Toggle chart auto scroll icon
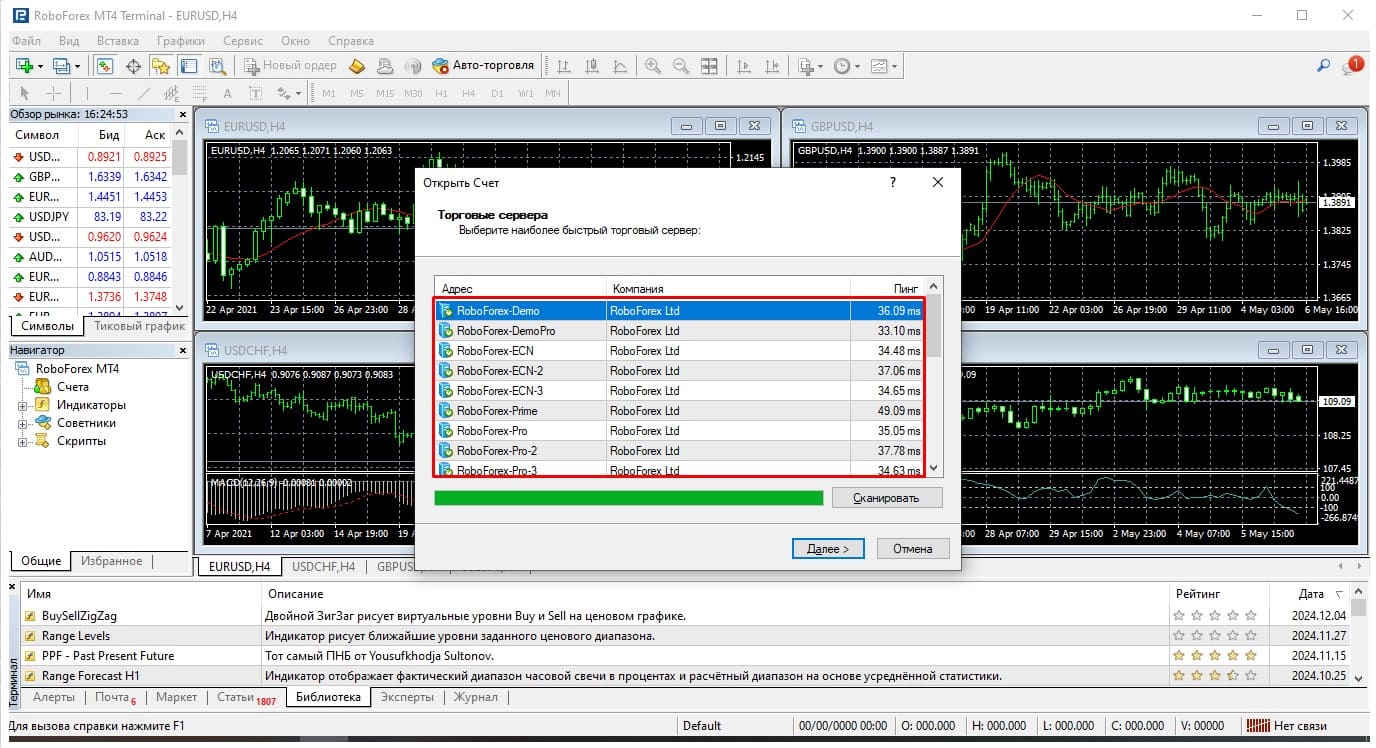This screenshot has width=1376, height=748. (x=743, y=66)
